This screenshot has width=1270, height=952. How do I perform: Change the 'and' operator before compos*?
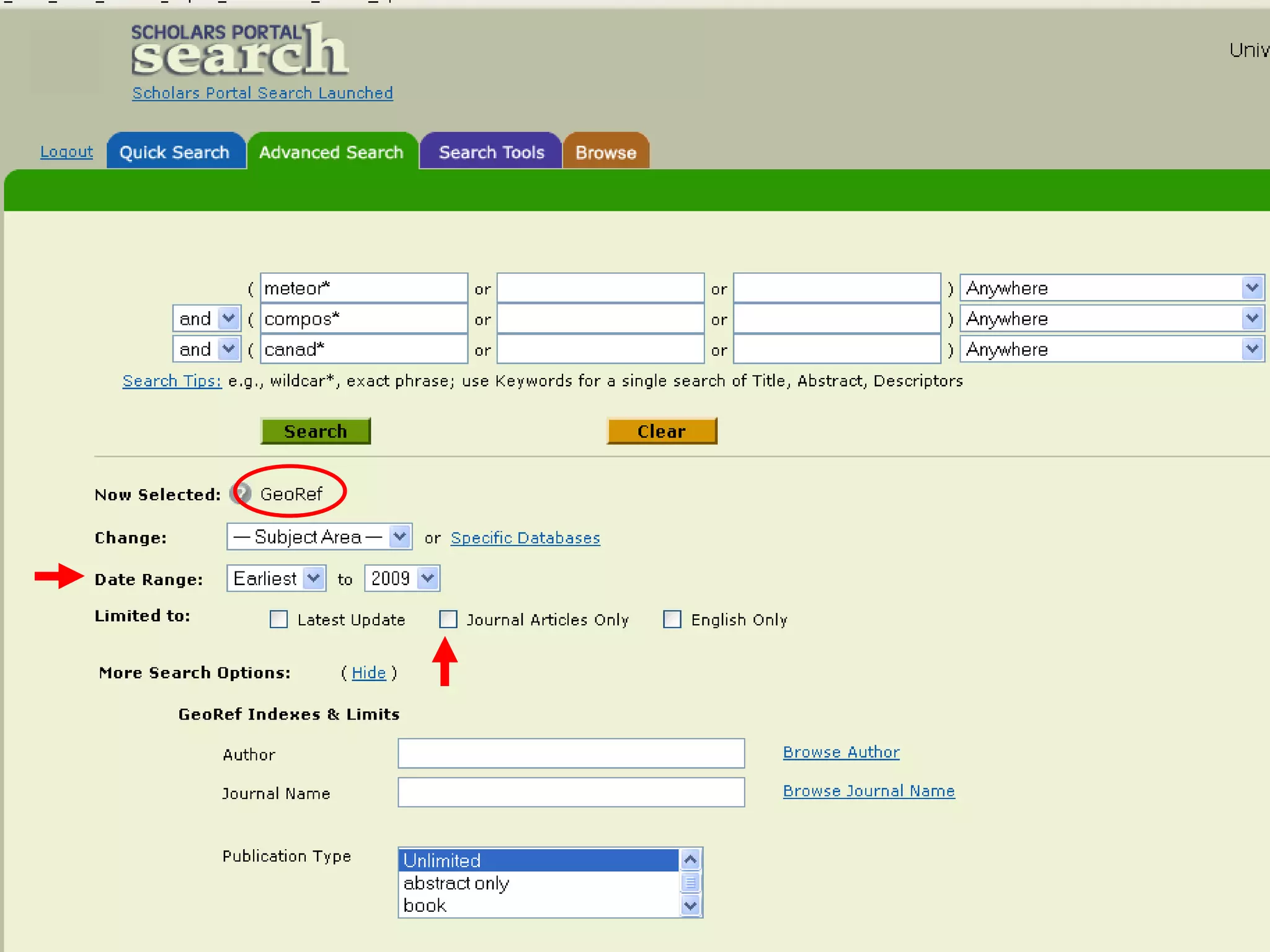206,319
